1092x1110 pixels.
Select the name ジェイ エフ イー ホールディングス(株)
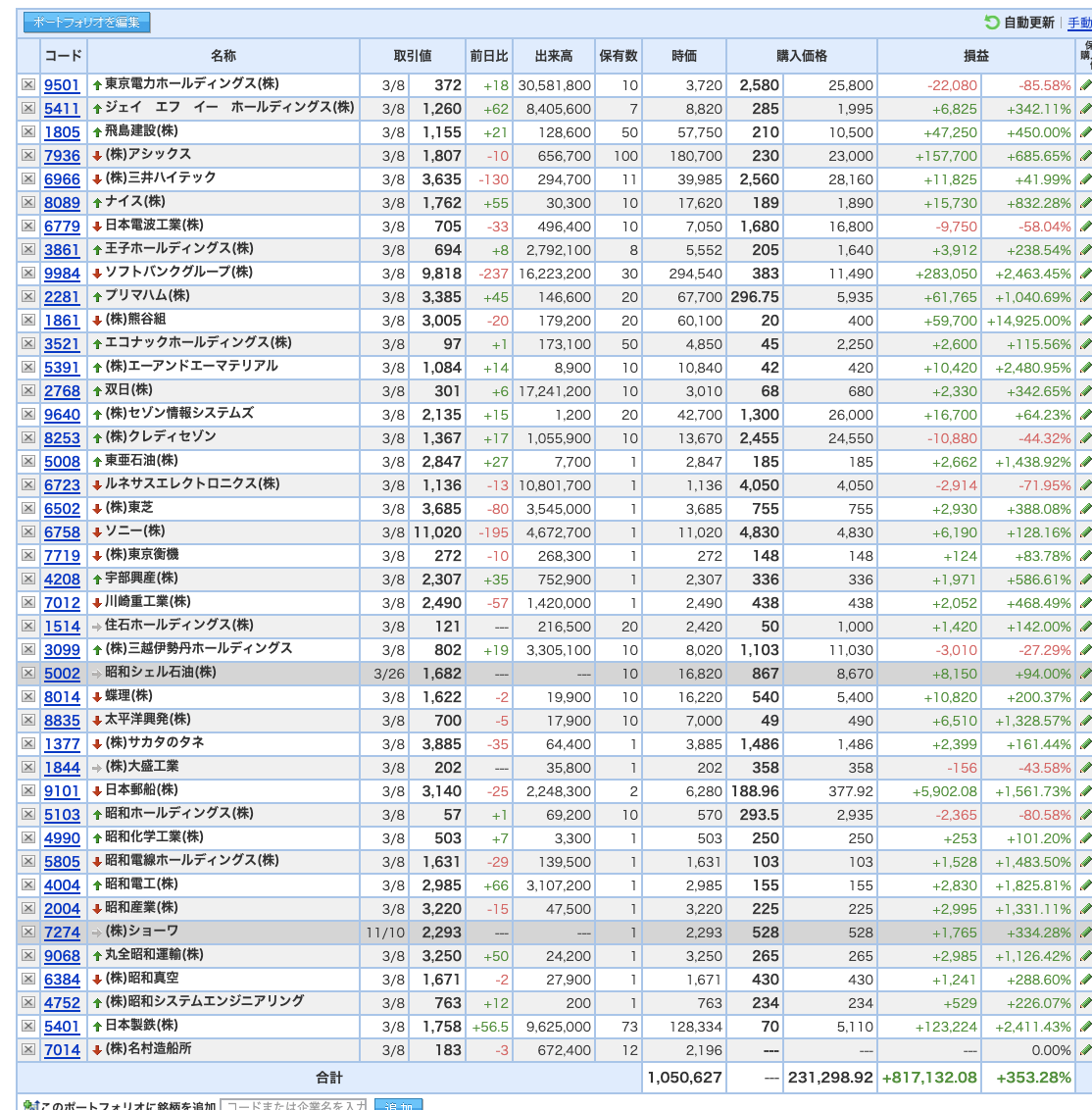click(229, 107)
